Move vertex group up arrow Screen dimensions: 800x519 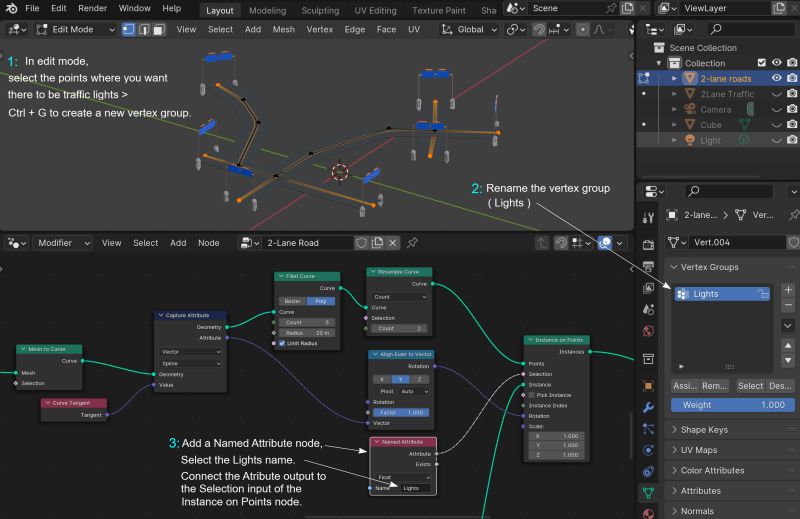(x=788, y=345)
